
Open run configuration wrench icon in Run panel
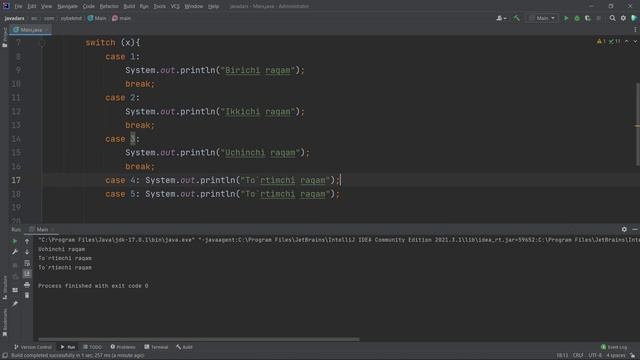click(x=15, y=252)
